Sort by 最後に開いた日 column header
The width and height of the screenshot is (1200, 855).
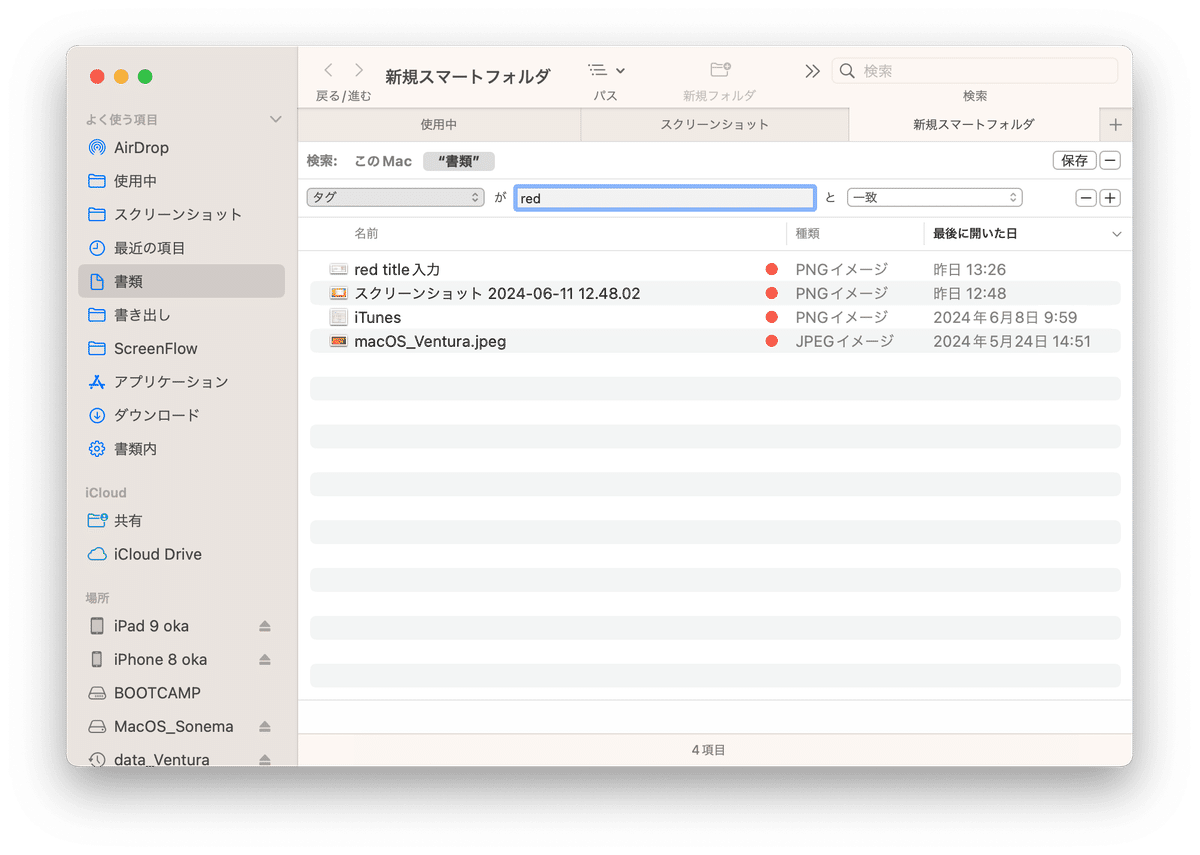975,233
